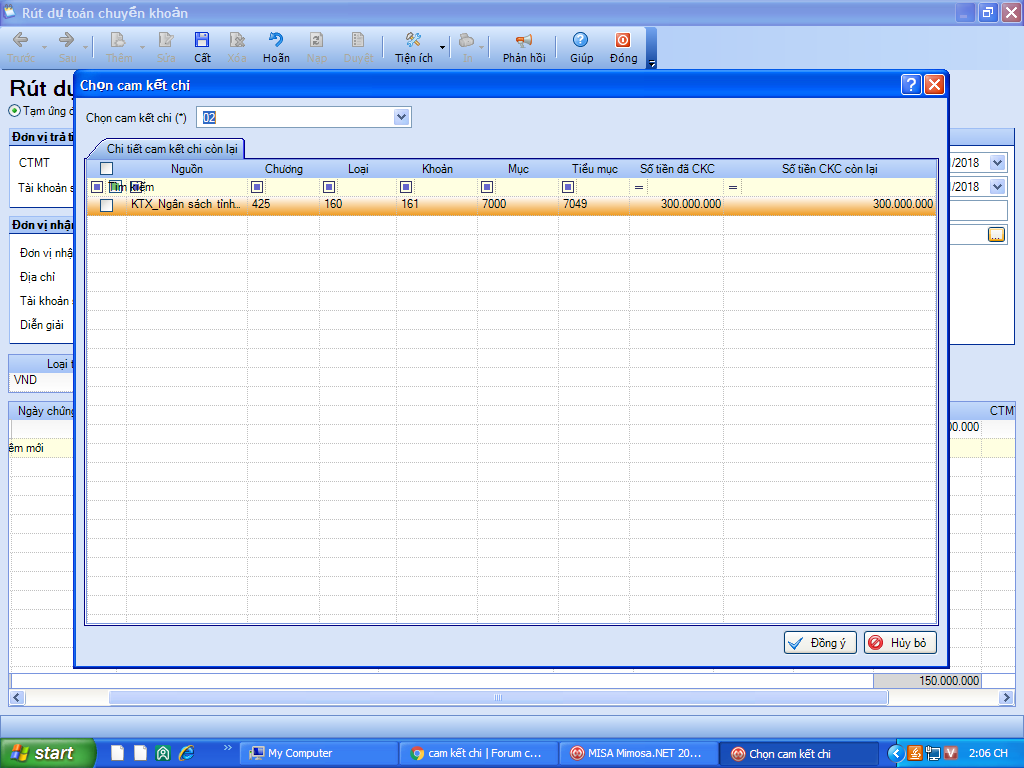The width and height of the screenshot is (1024, 768).
Task: Click the Đóng (close form) toolbar icon
Action: tap(623, 46)
